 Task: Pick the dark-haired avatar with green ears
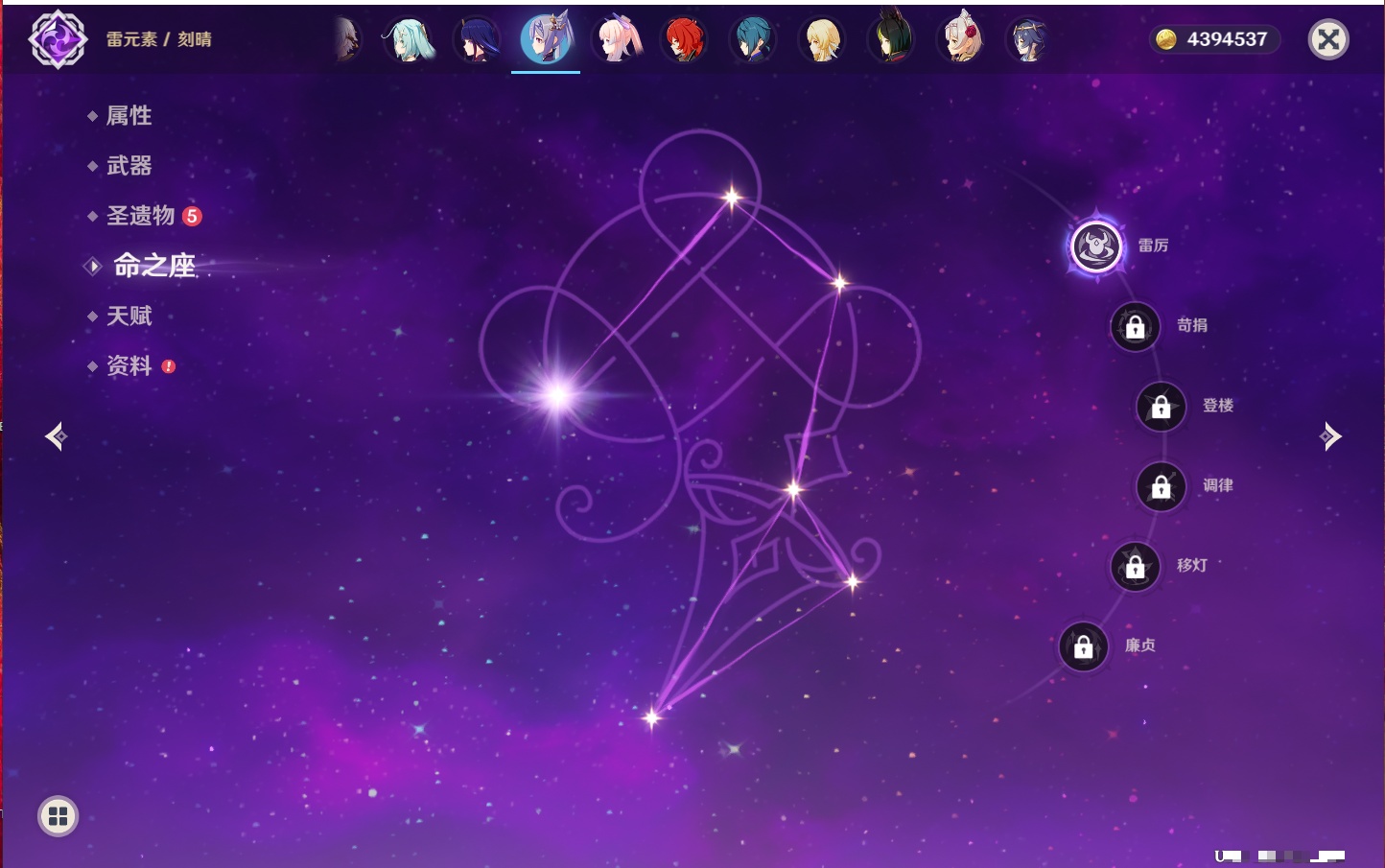tap(891, 40)
